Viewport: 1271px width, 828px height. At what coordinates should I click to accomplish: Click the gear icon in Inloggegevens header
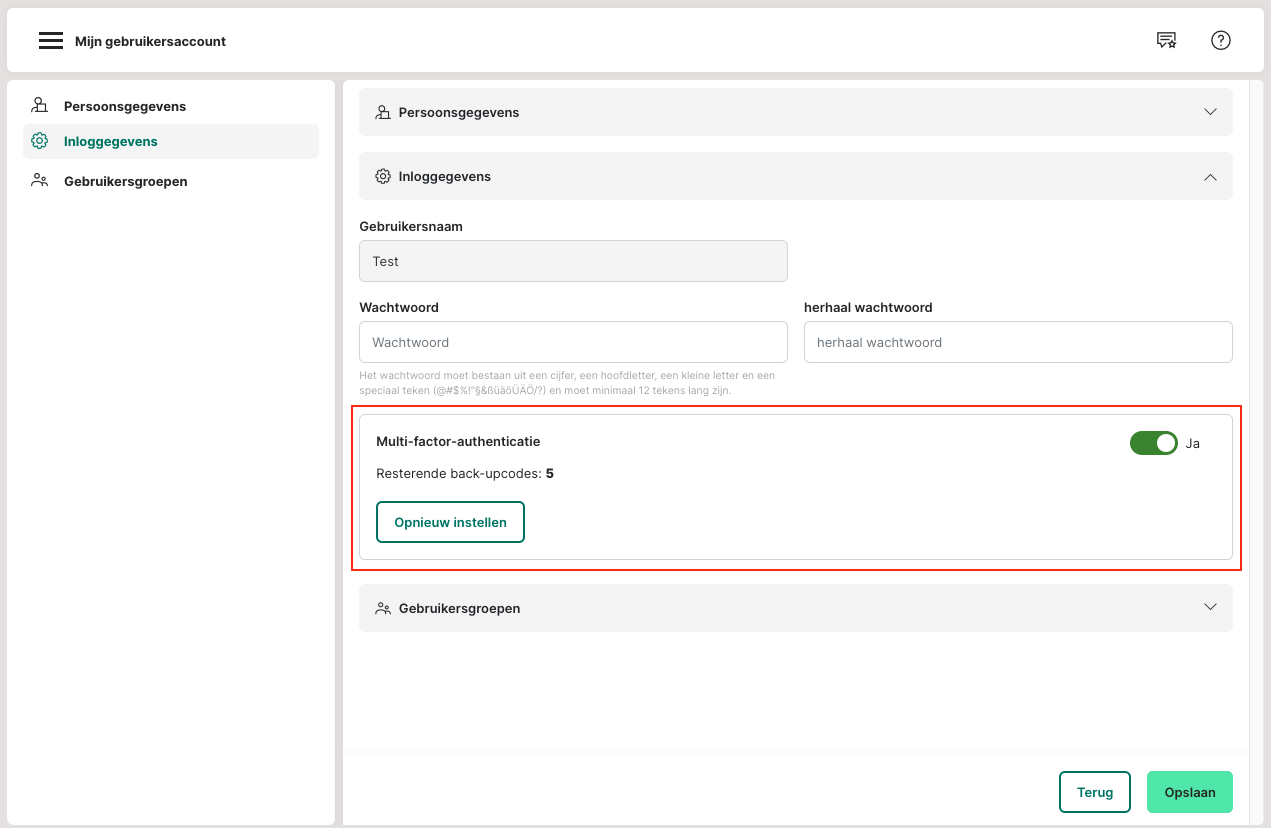click(x=383, y=176)
